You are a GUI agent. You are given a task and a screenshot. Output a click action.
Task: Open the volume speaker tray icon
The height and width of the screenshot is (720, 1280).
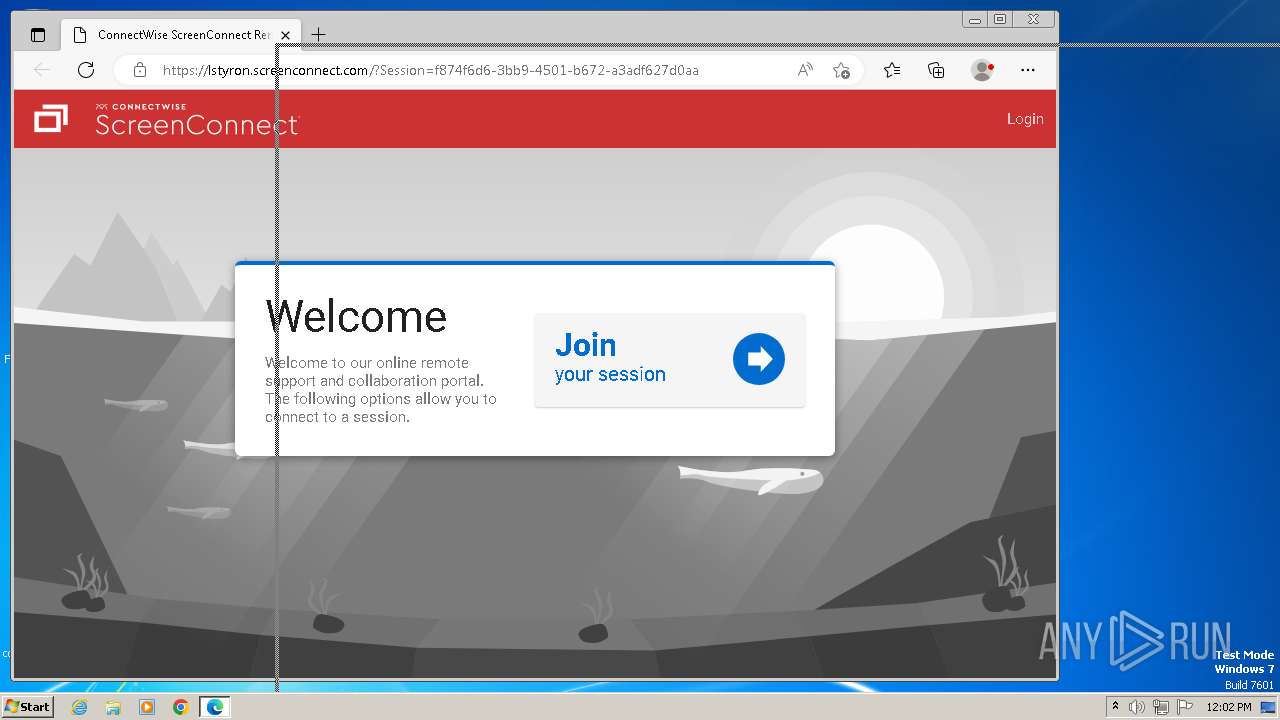[x=1137, y=707]
